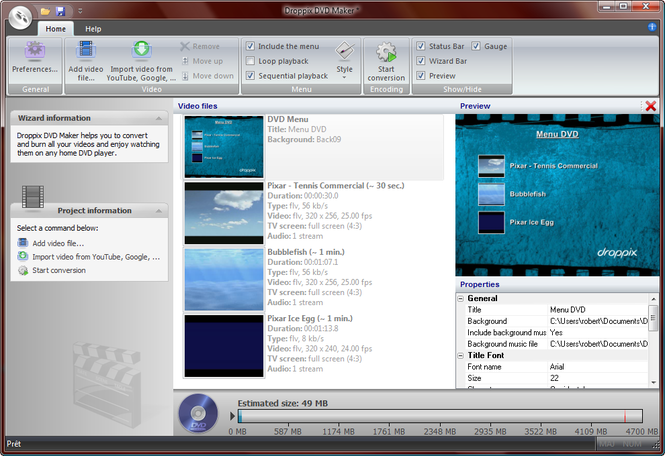This screenshot has height=456, width=665.
Task: Close the Preview pane with red X
Action: click(x=651, y=106)
